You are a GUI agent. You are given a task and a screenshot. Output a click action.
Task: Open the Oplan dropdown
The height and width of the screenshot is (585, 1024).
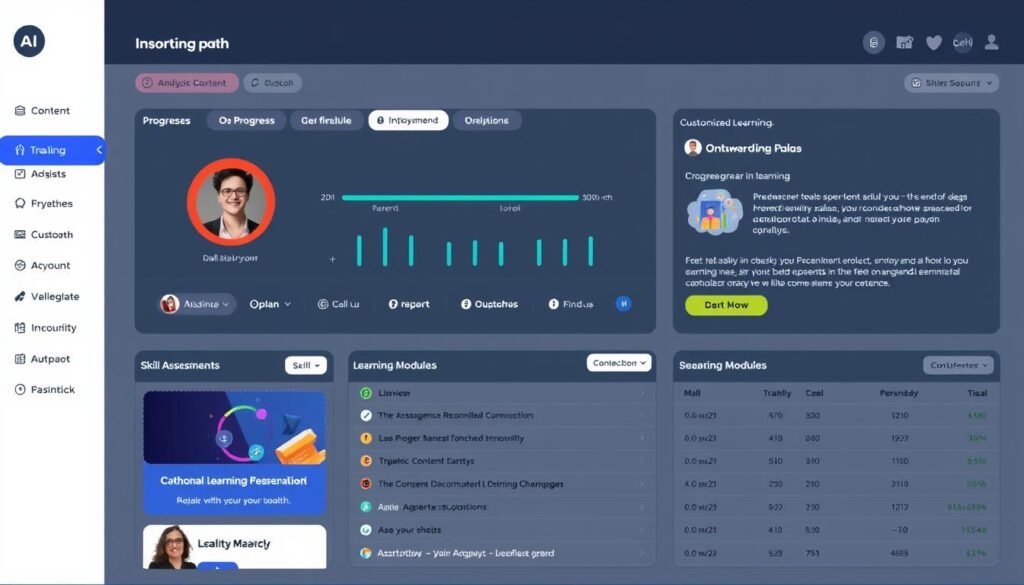click(x=269, y=304)
